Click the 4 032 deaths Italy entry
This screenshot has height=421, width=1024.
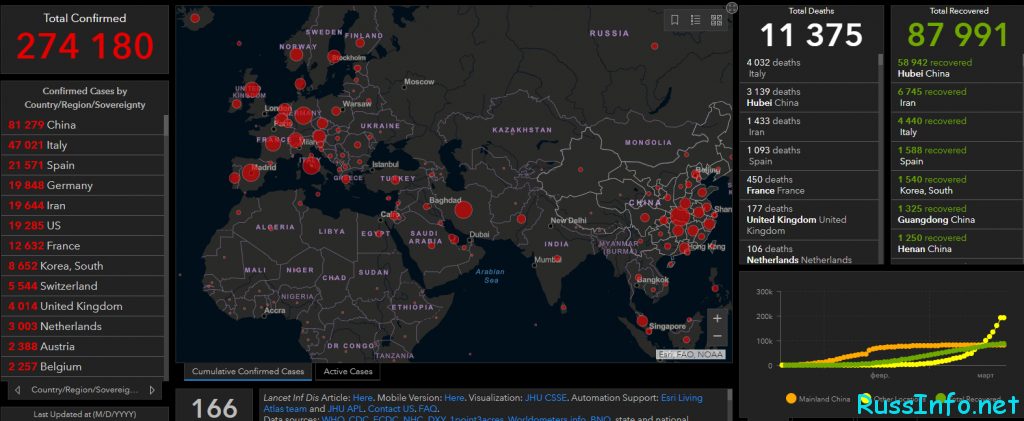[x=808, y=68]
